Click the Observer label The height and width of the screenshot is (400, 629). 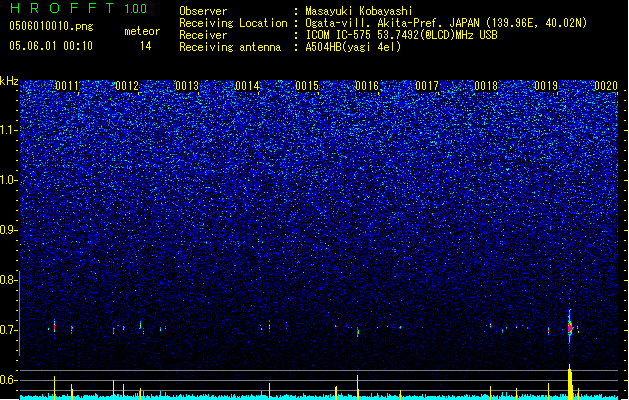[203, 11]
